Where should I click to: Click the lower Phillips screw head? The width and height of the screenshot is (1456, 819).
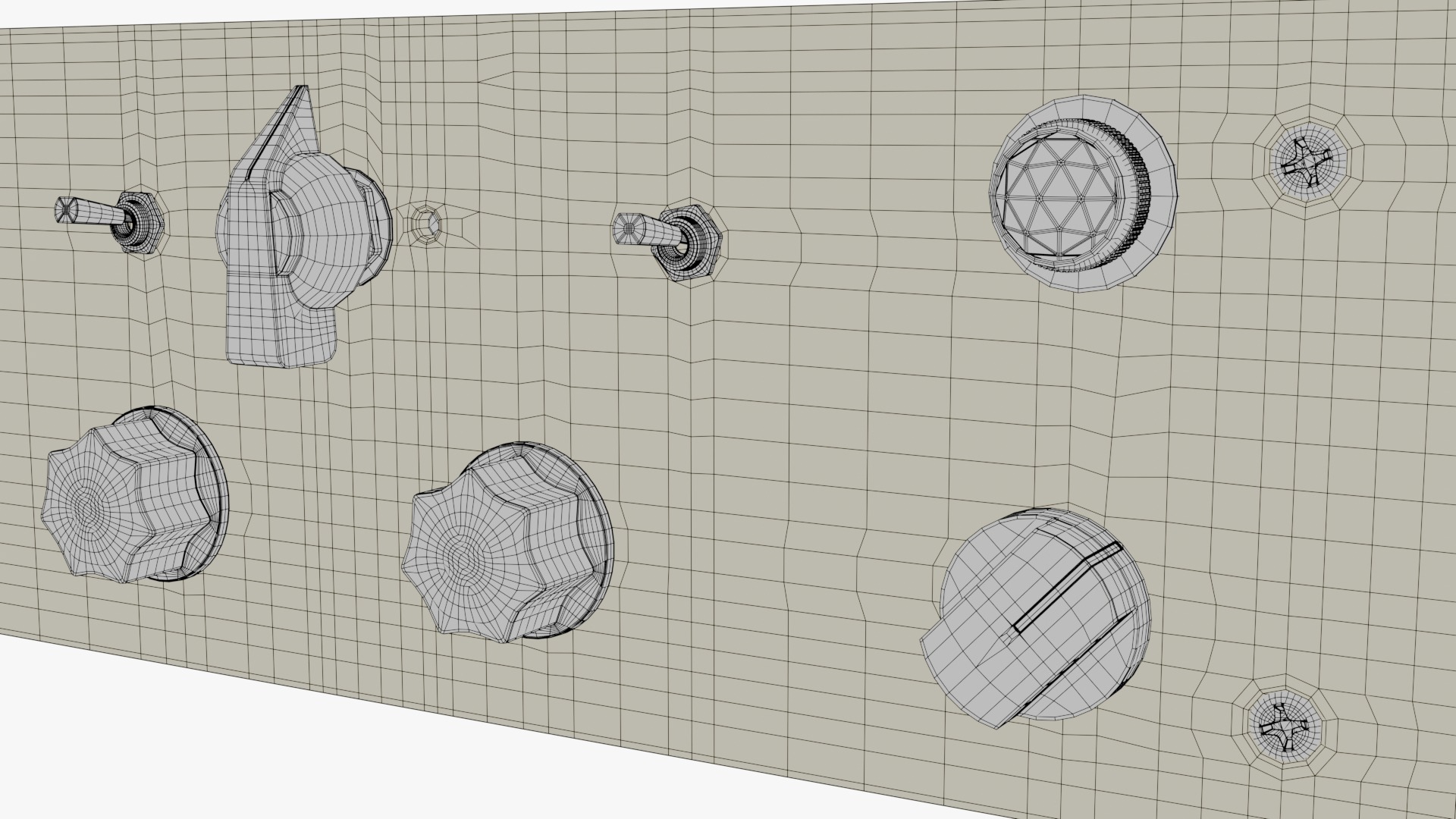pyautogui.click(x=1285, y=727)
